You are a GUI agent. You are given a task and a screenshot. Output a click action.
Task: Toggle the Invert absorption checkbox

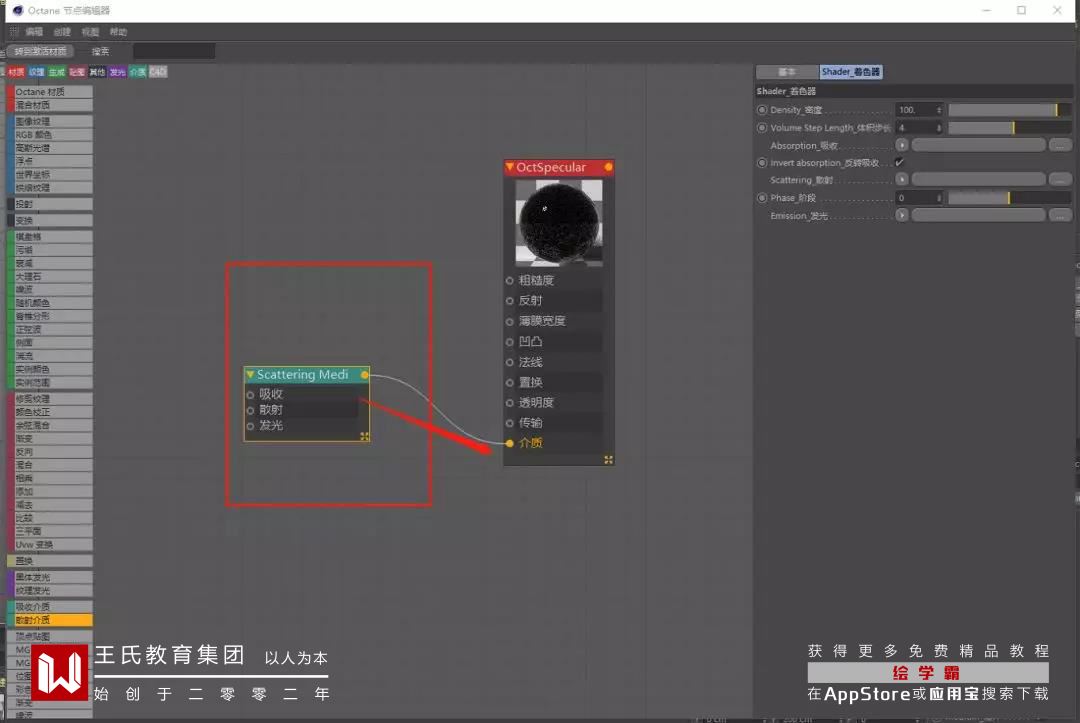point(900,163)
